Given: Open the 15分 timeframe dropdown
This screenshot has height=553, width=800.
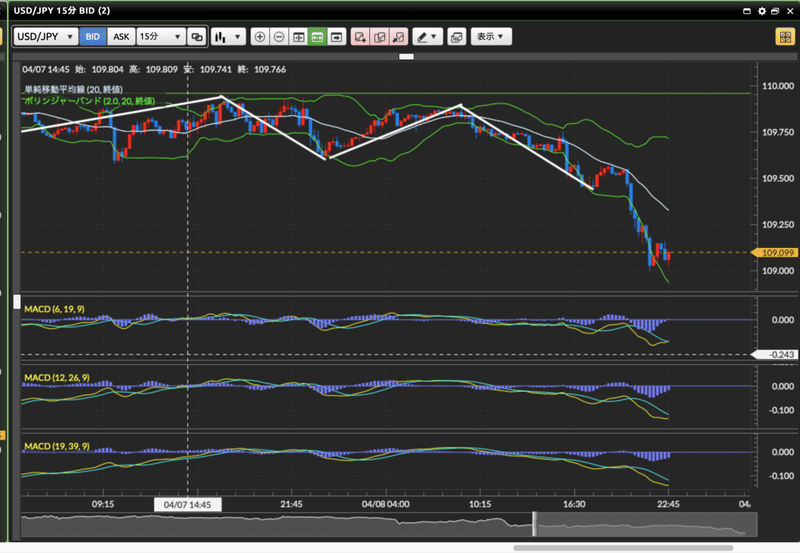Looking at the screenshot, I should point(161,37).
